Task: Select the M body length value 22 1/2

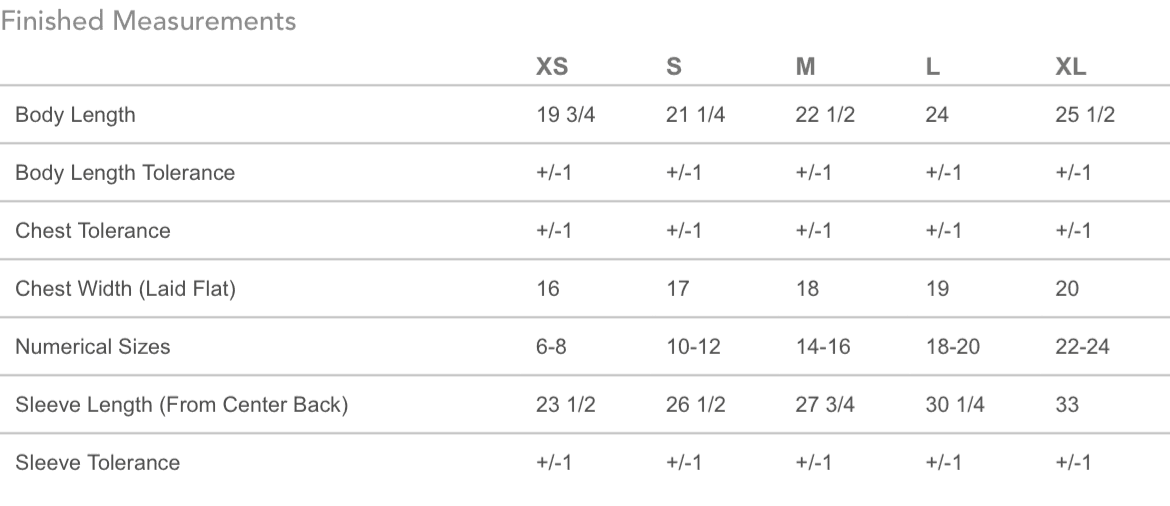Action: point(825,115)
